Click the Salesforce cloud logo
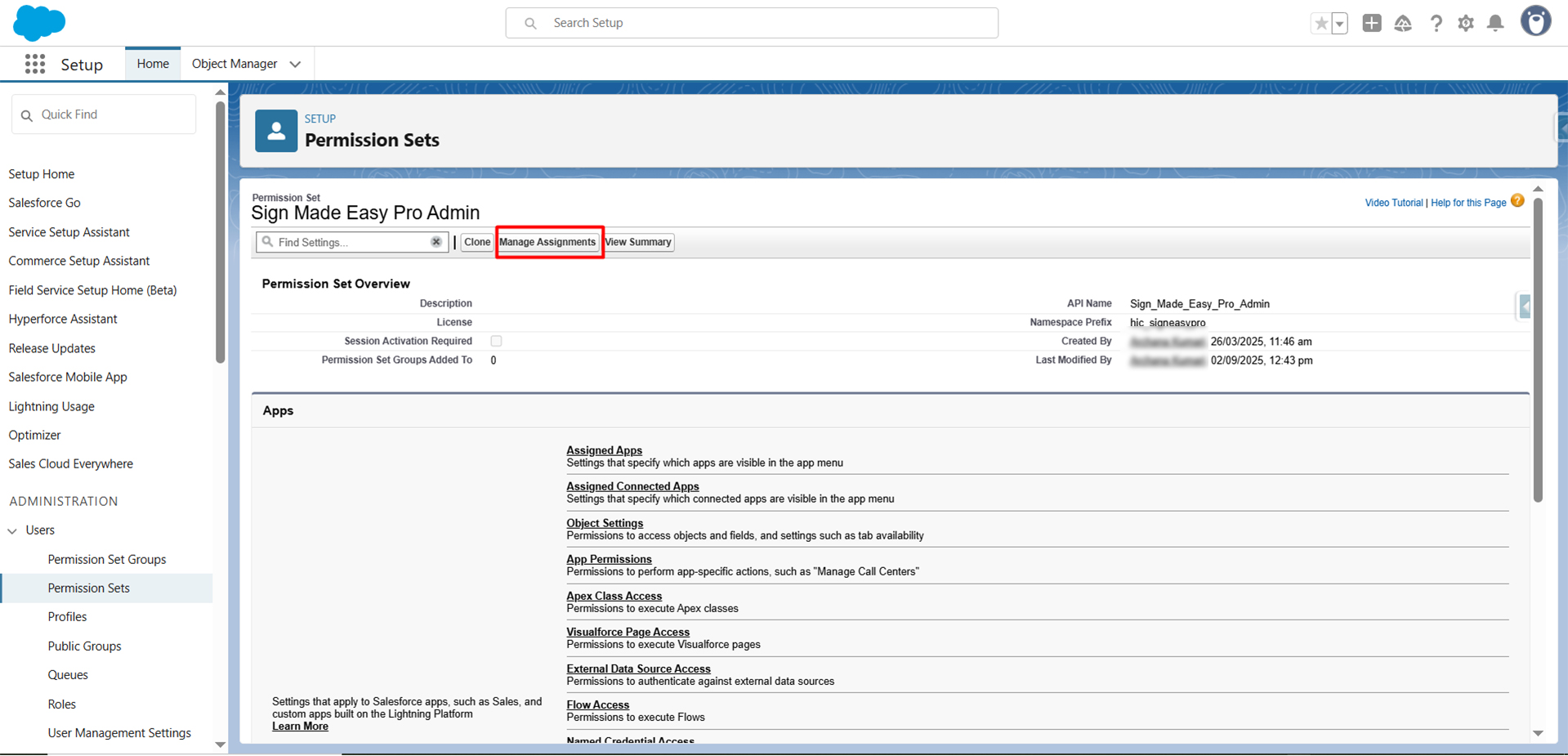Image resolution: width=1568 pixels, height=756 pixels. pos(38,23)
